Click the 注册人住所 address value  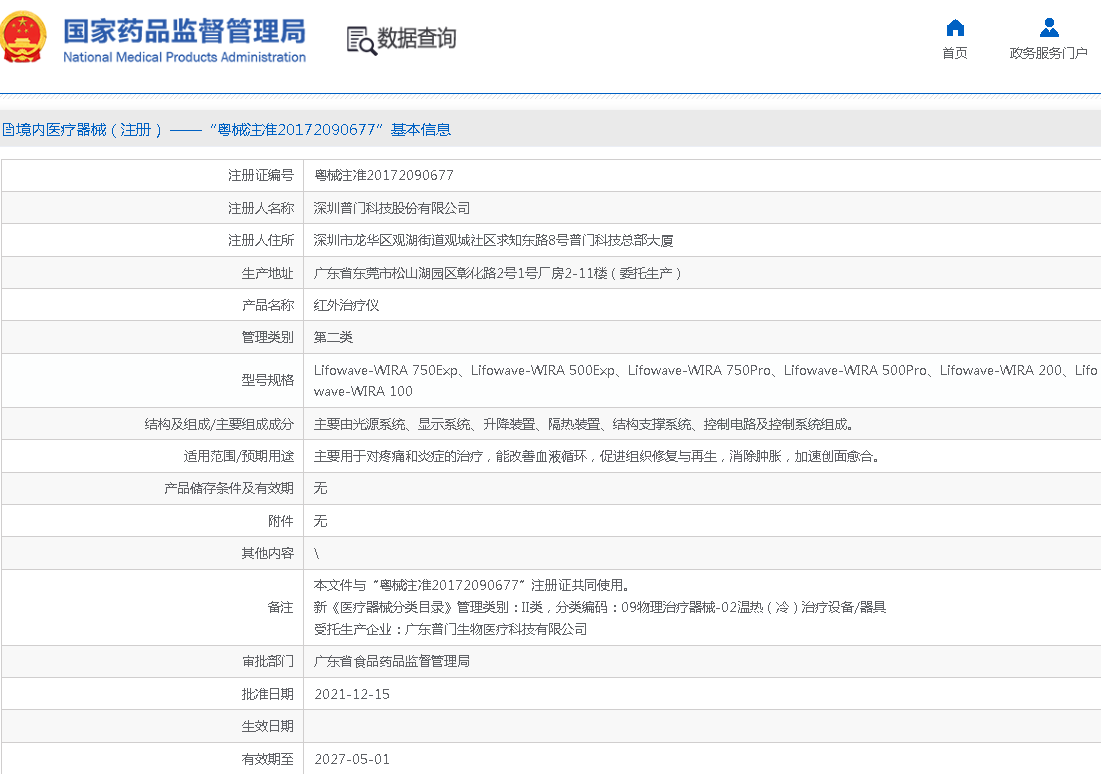(x=493, y=241)
